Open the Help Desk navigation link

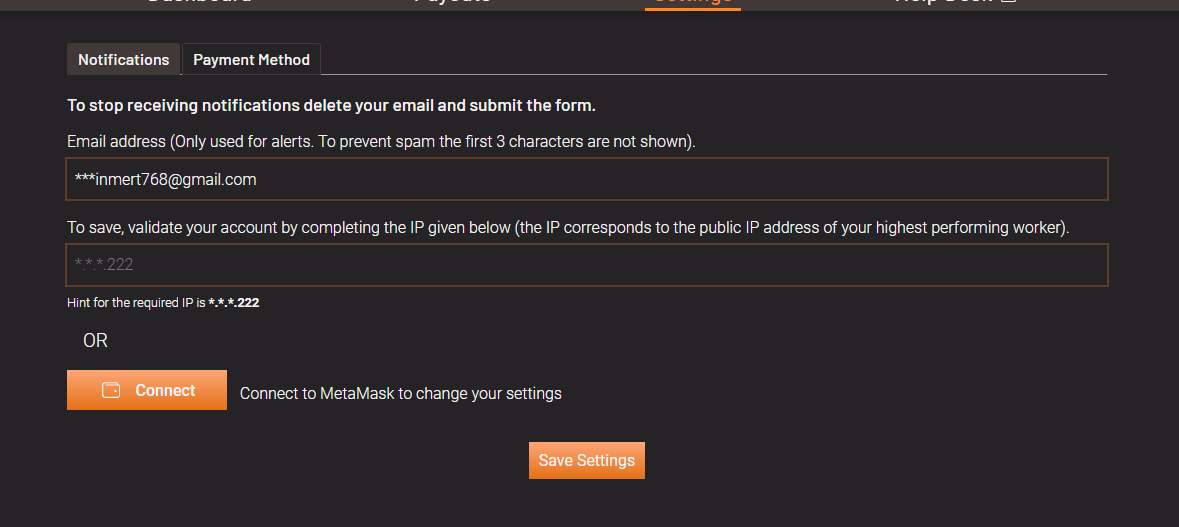click(943, 2)
